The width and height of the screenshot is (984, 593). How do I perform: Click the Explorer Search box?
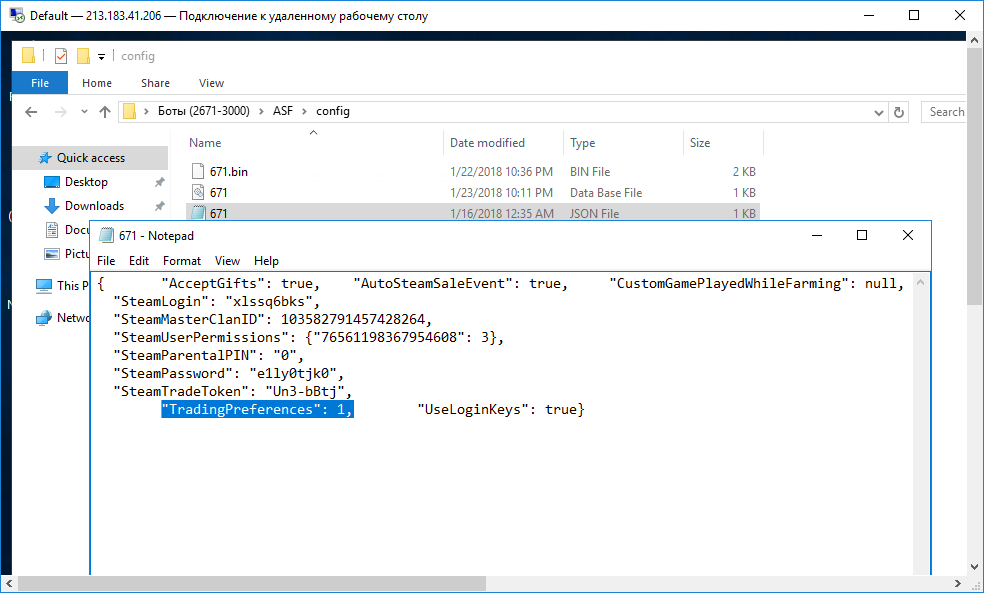click(x=944, y=112)
